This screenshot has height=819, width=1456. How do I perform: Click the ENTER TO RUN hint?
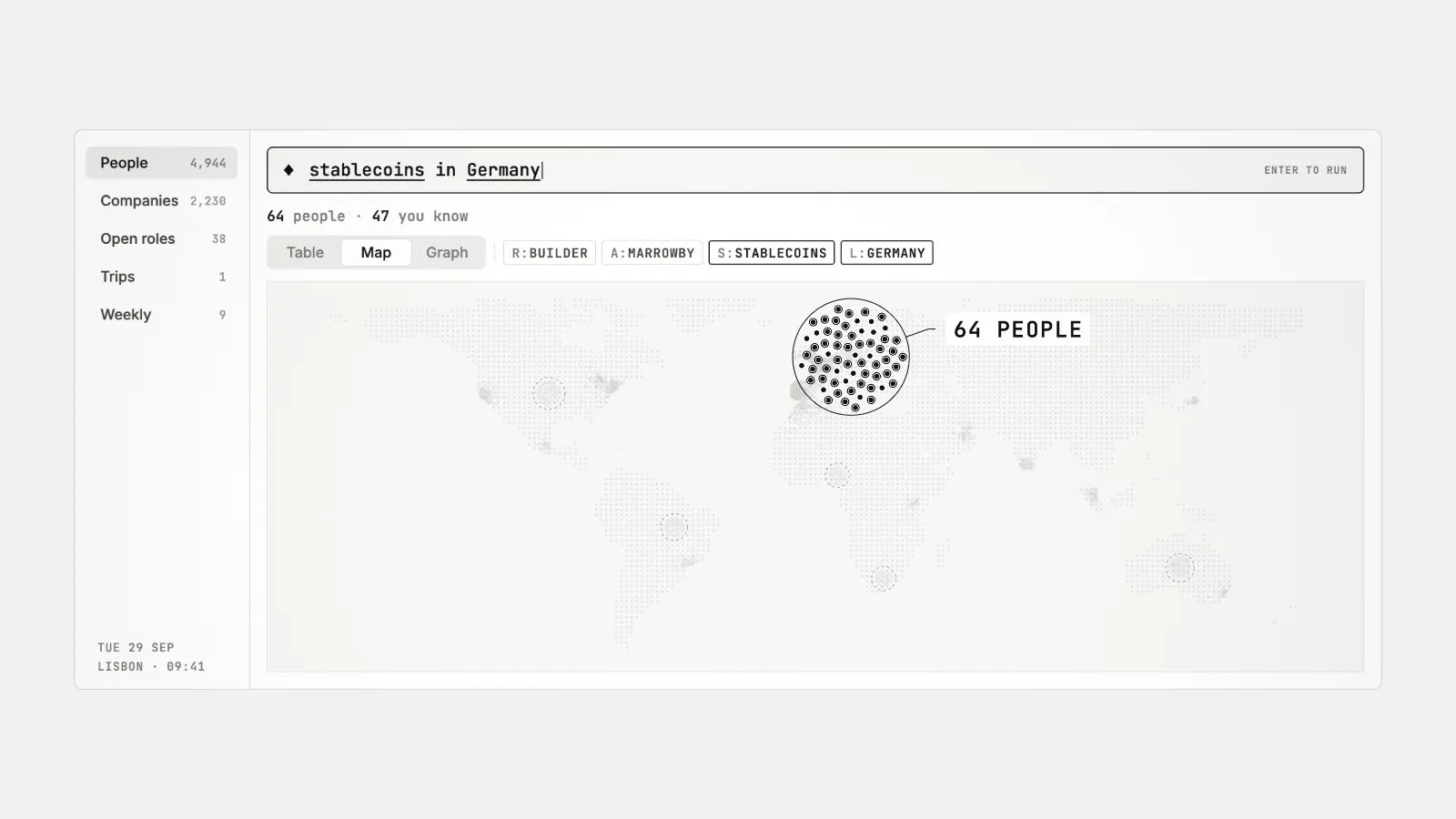pyautogui.click(x=1305, y=170)
